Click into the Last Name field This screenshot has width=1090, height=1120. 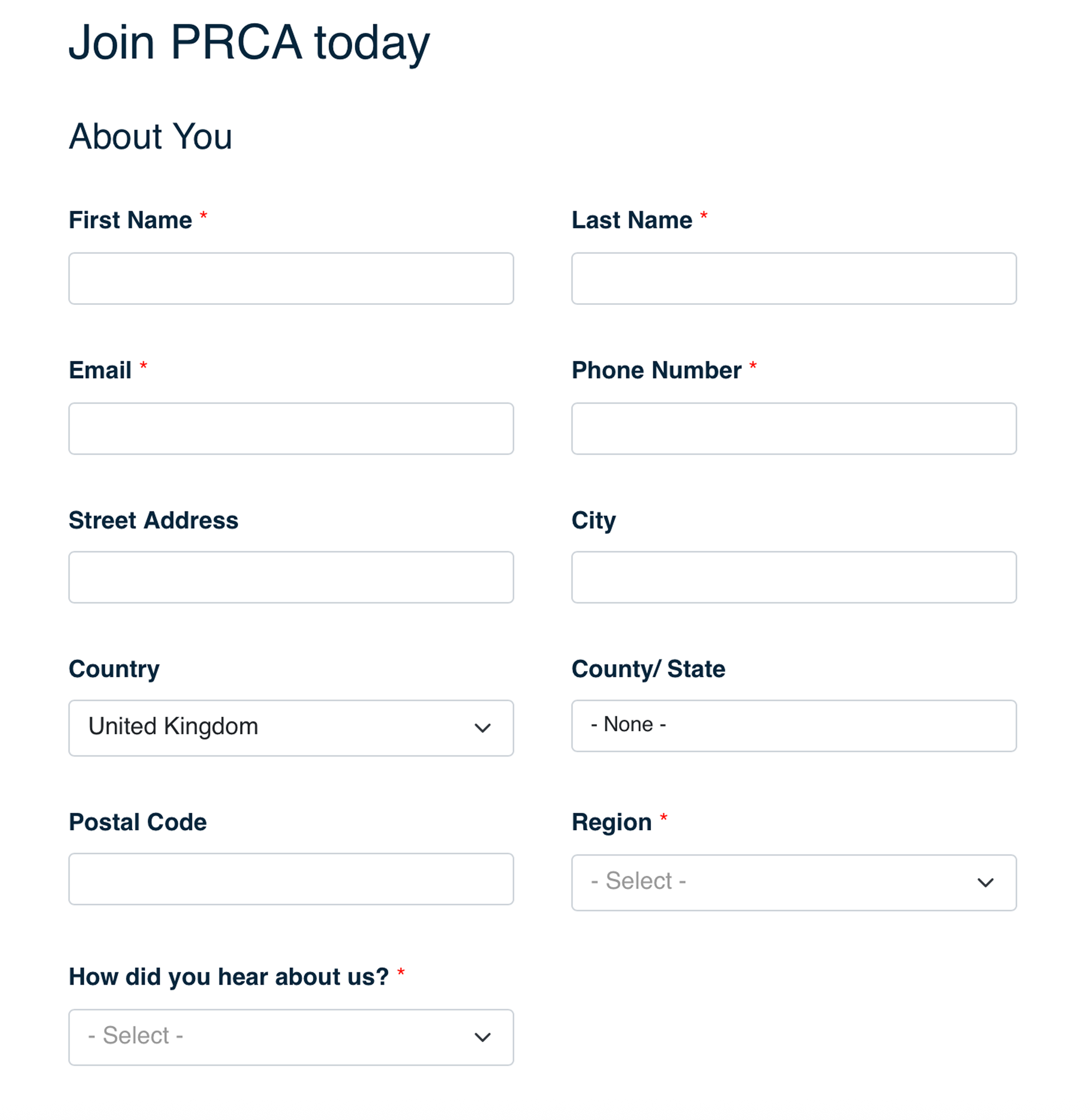pos(793,278)
